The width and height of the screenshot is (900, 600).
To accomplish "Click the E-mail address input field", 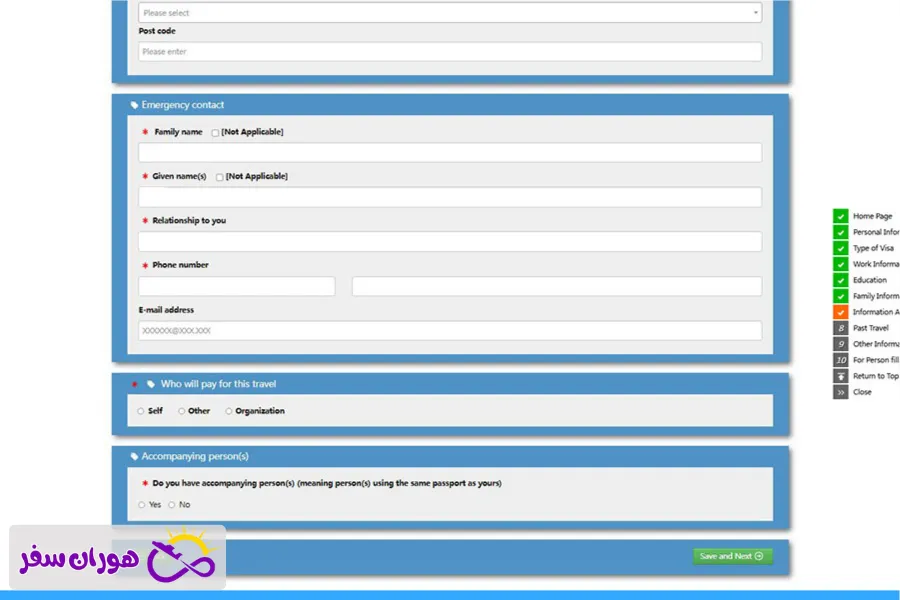I will coord(450,331).
